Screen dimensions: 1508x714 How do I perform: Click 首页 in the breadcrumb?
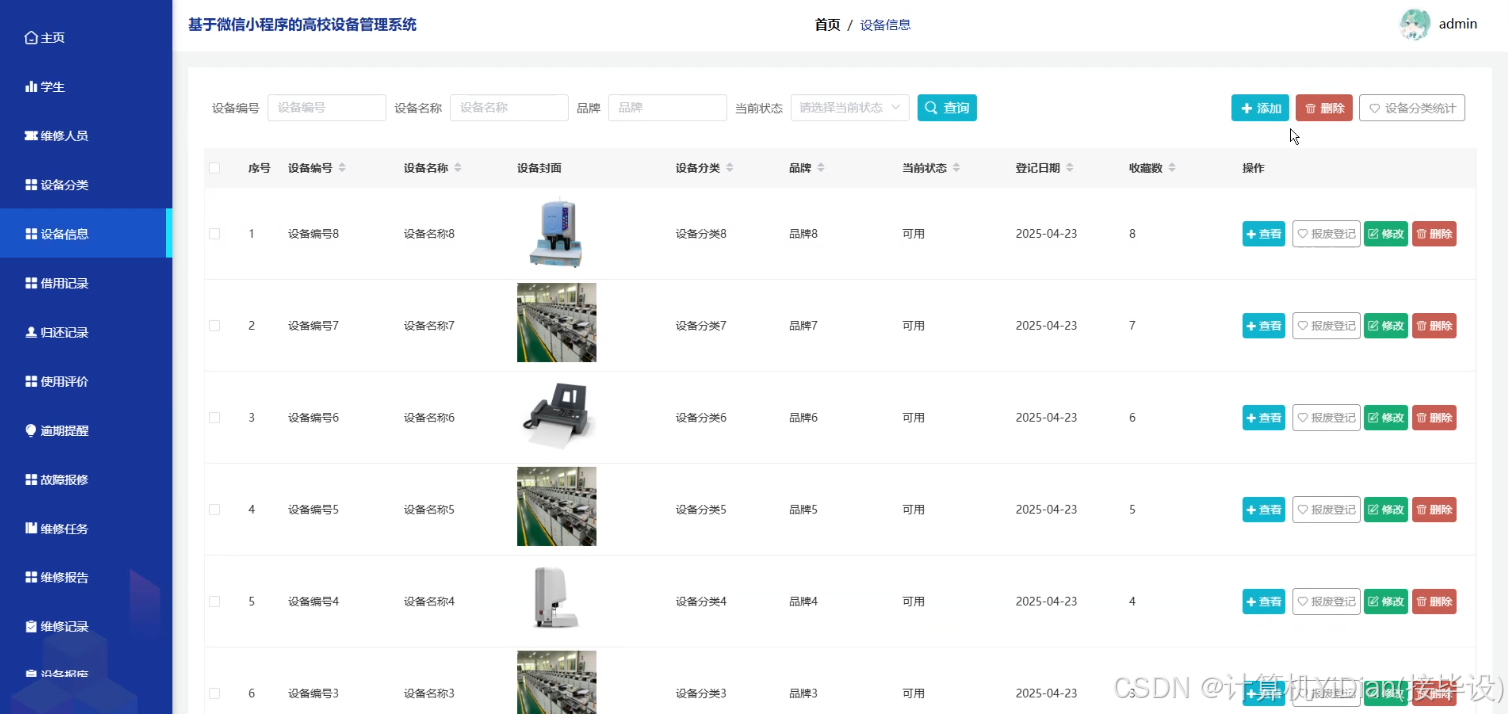(x=827, y=24)
